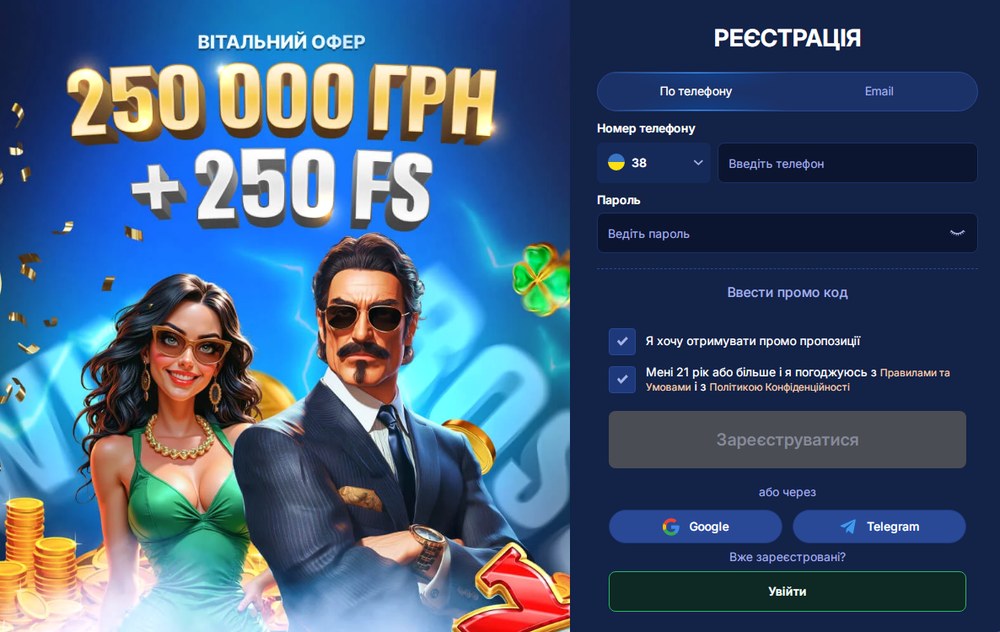Click the 'Увійти' login button
The image size is (1000, 632).
point(787,591)
